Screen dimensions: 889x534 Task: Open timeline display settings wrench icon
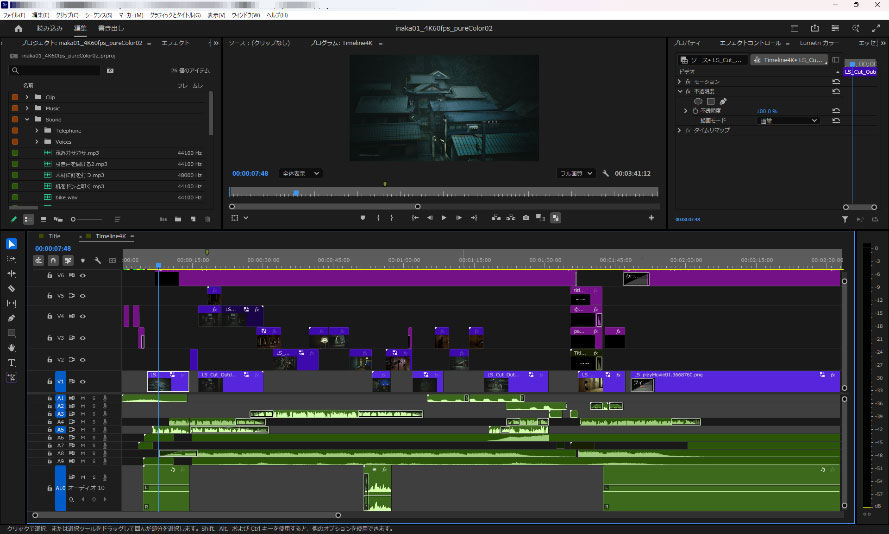pos(97,260)
